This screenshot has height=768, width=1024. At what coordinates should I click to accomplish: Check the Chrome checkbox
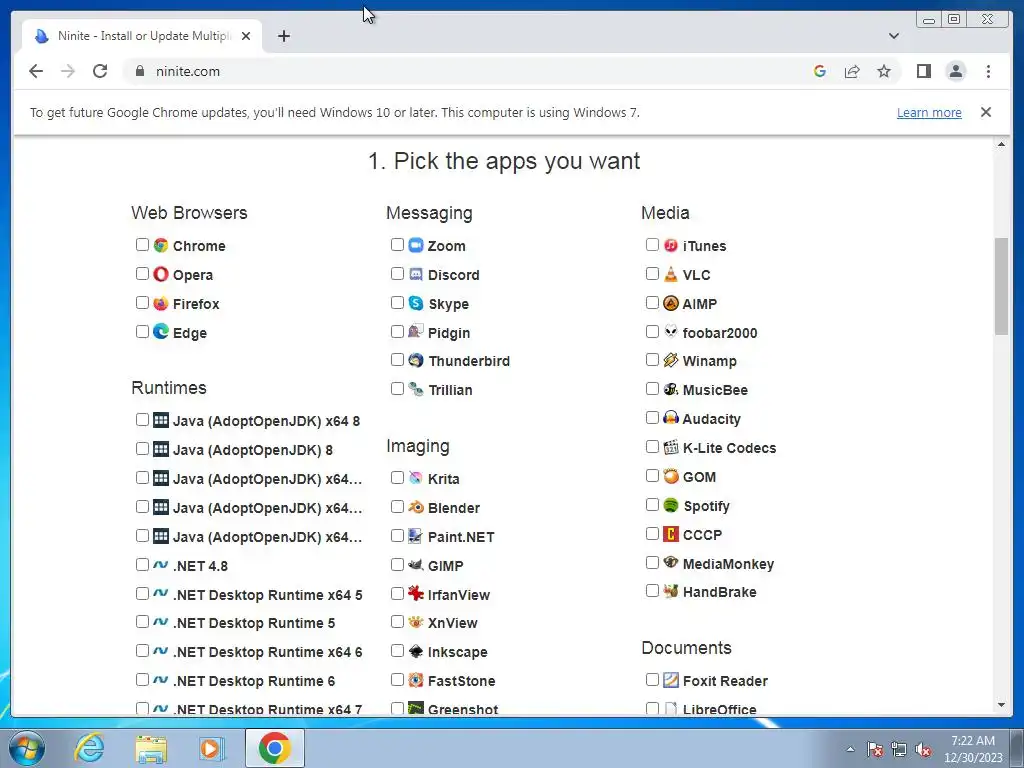coord(142,245)
